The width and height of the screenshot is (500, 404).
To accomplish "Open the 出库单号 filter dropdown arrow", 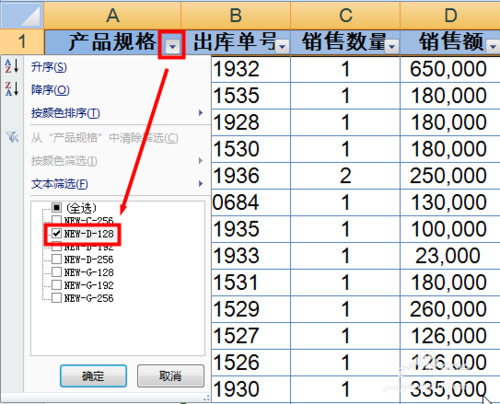I will pos(283,47).
